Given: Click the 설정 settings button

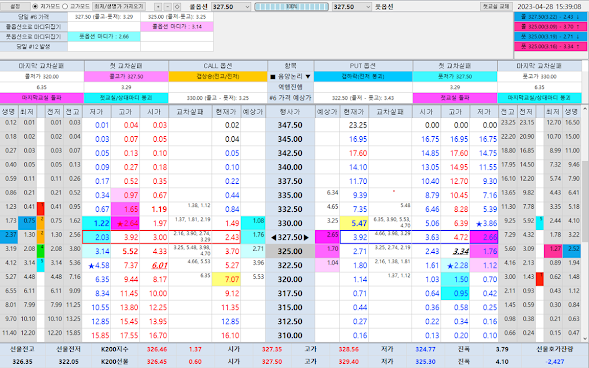Looking at the screenshot, I should [15, 6].
